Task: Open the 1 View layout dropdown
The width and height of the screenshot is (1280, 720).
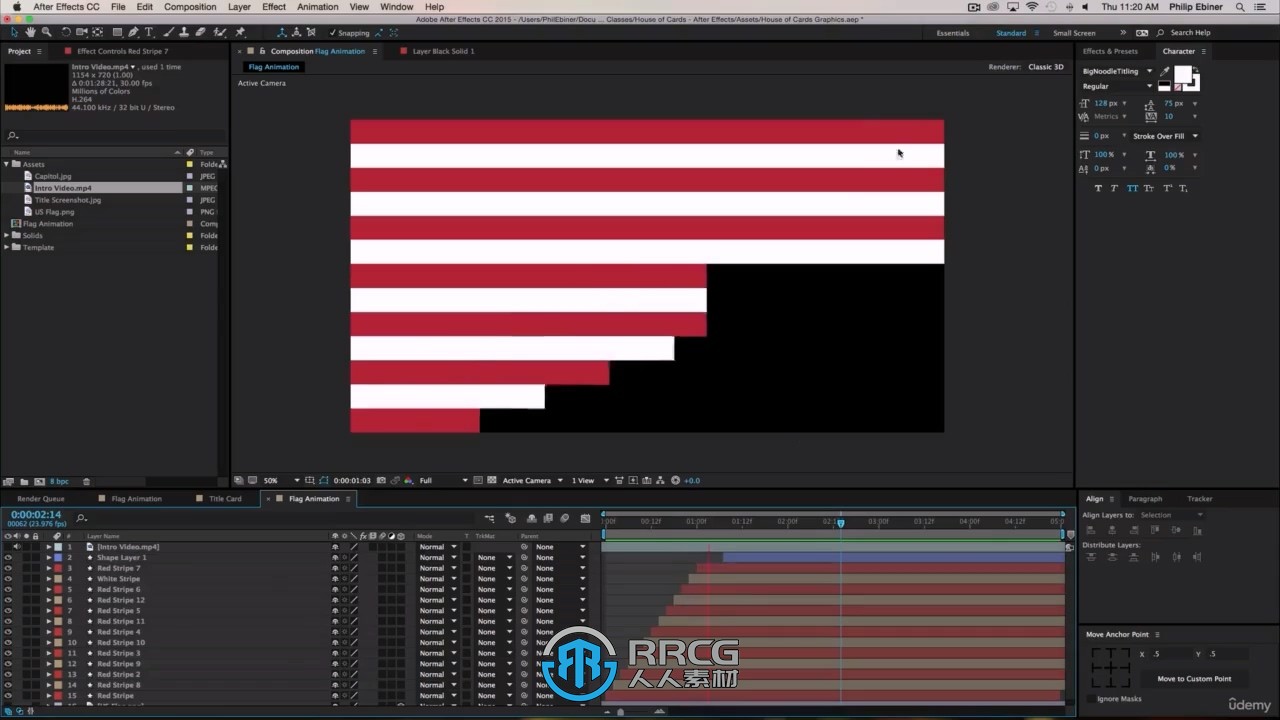Action: click(588, 480)
